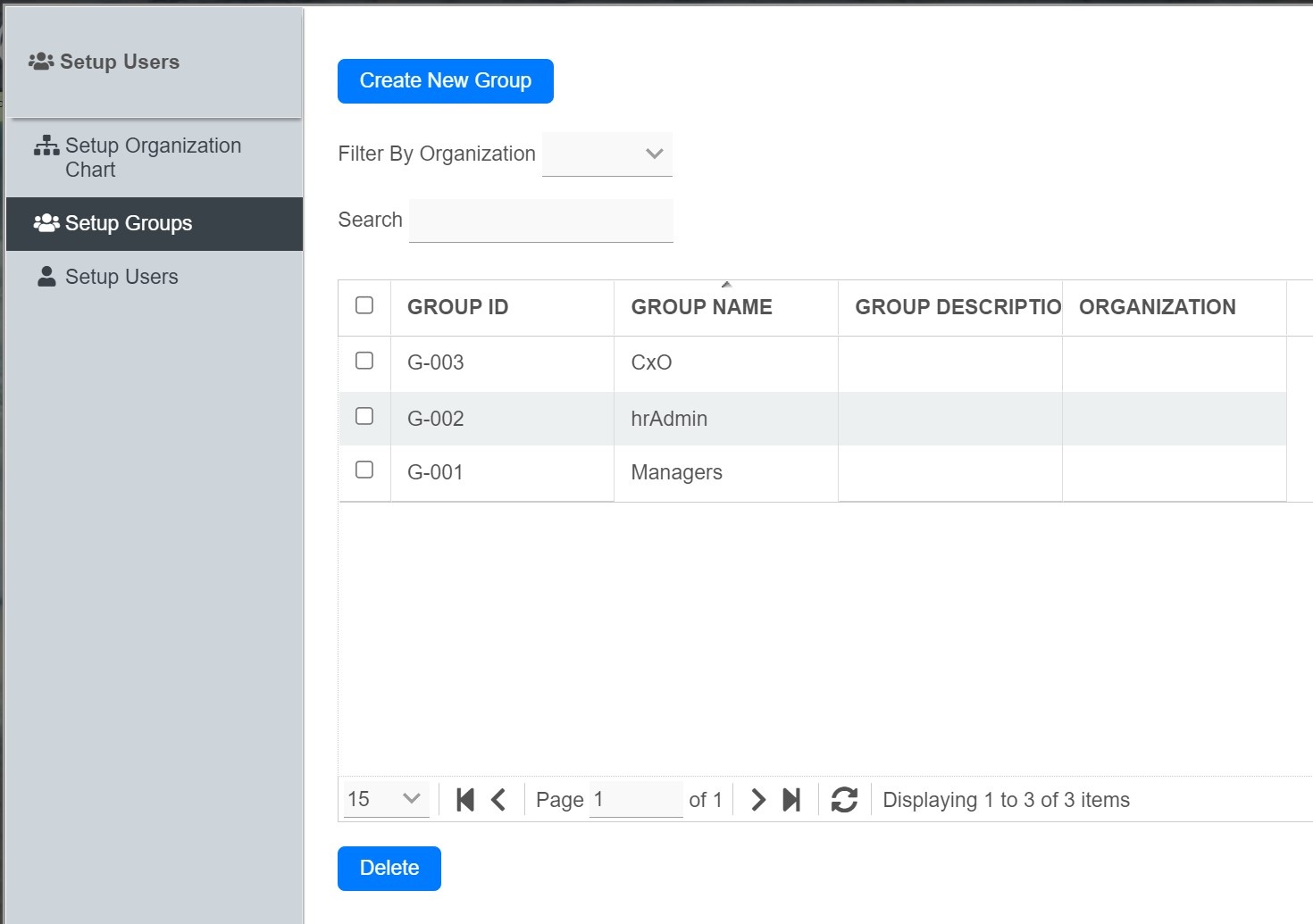Click the Setup Groups people icon
Viewport: 1313px width, 924px height.
point(46,223)
